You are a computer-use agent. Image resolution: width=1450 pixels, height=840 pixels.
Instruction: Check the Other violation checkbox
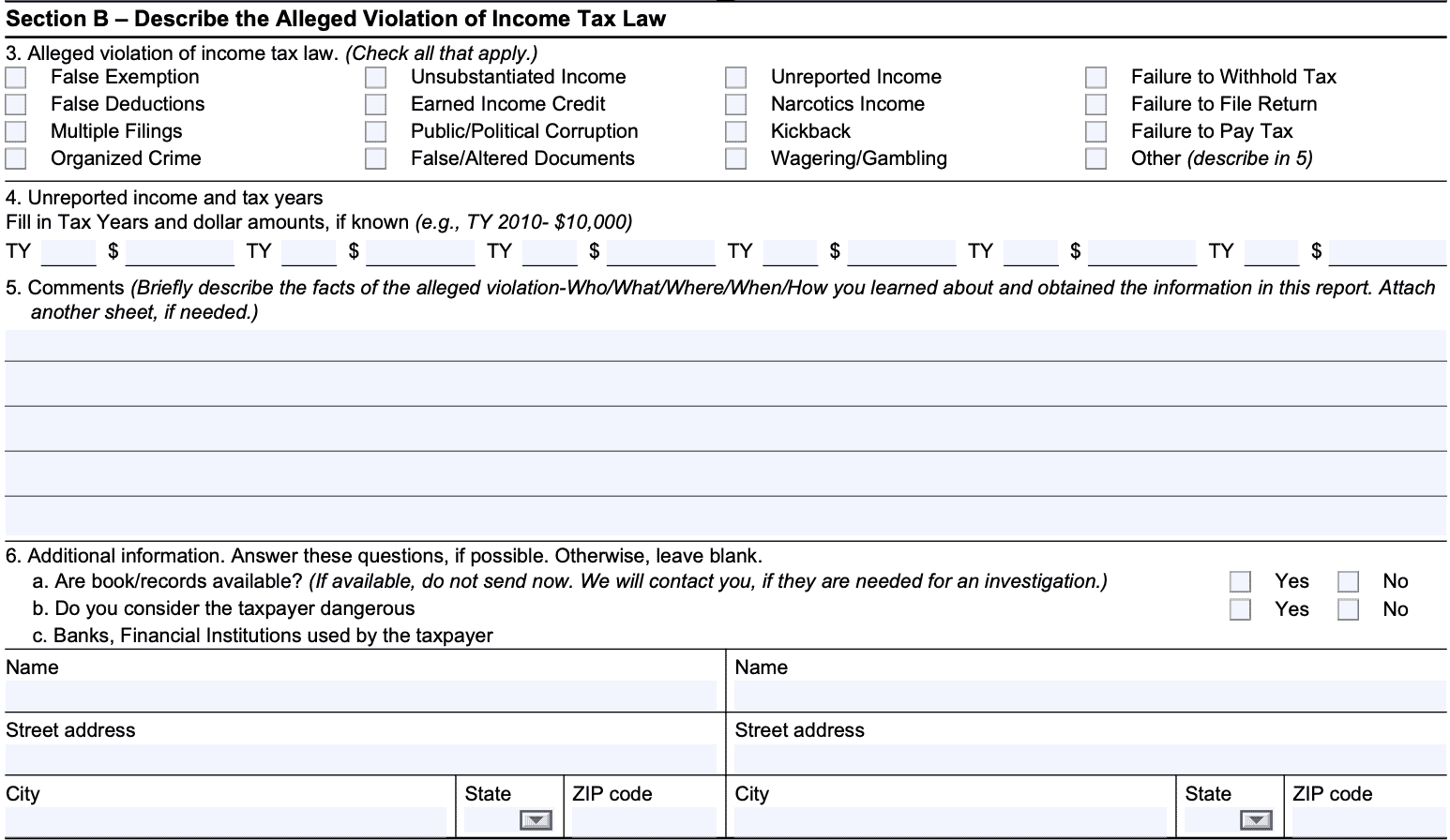pos(1095,158)
